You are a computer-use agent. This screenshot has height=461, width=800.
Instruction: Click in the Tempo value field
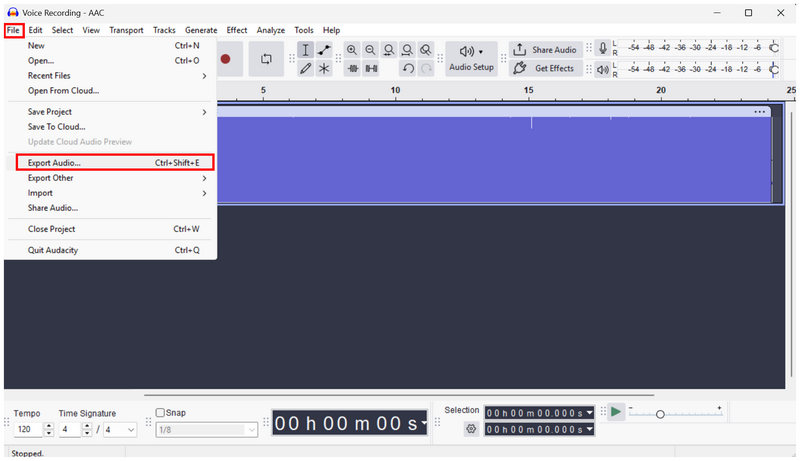point(29,429)
